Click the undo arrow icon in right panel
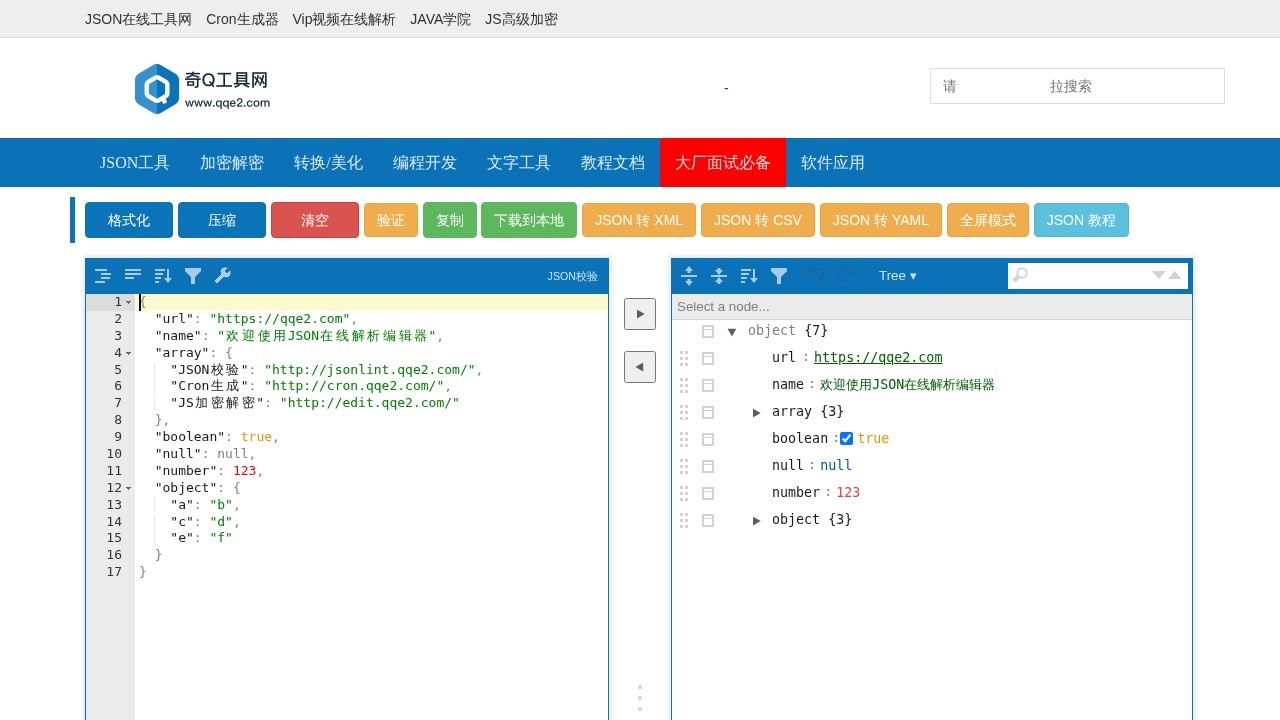 [816, 275]
